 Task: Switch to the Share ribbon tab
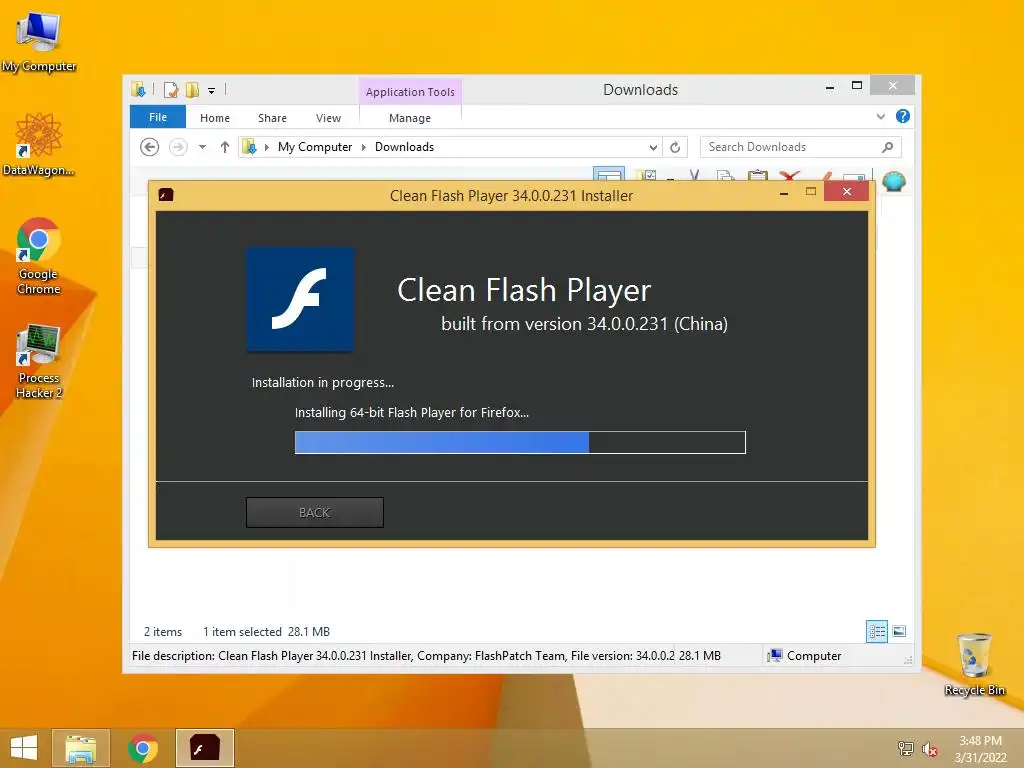[272, 118]
